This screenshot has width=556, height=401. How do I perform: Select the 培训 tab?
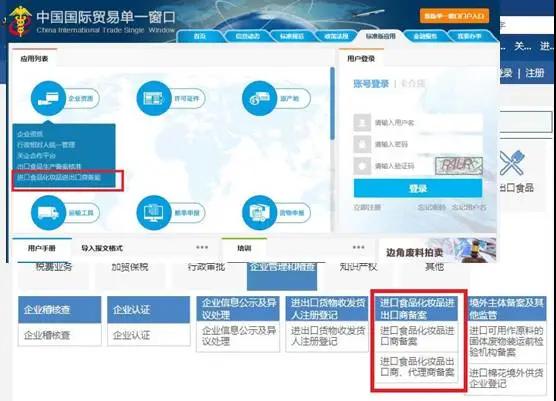coord(244,248)
